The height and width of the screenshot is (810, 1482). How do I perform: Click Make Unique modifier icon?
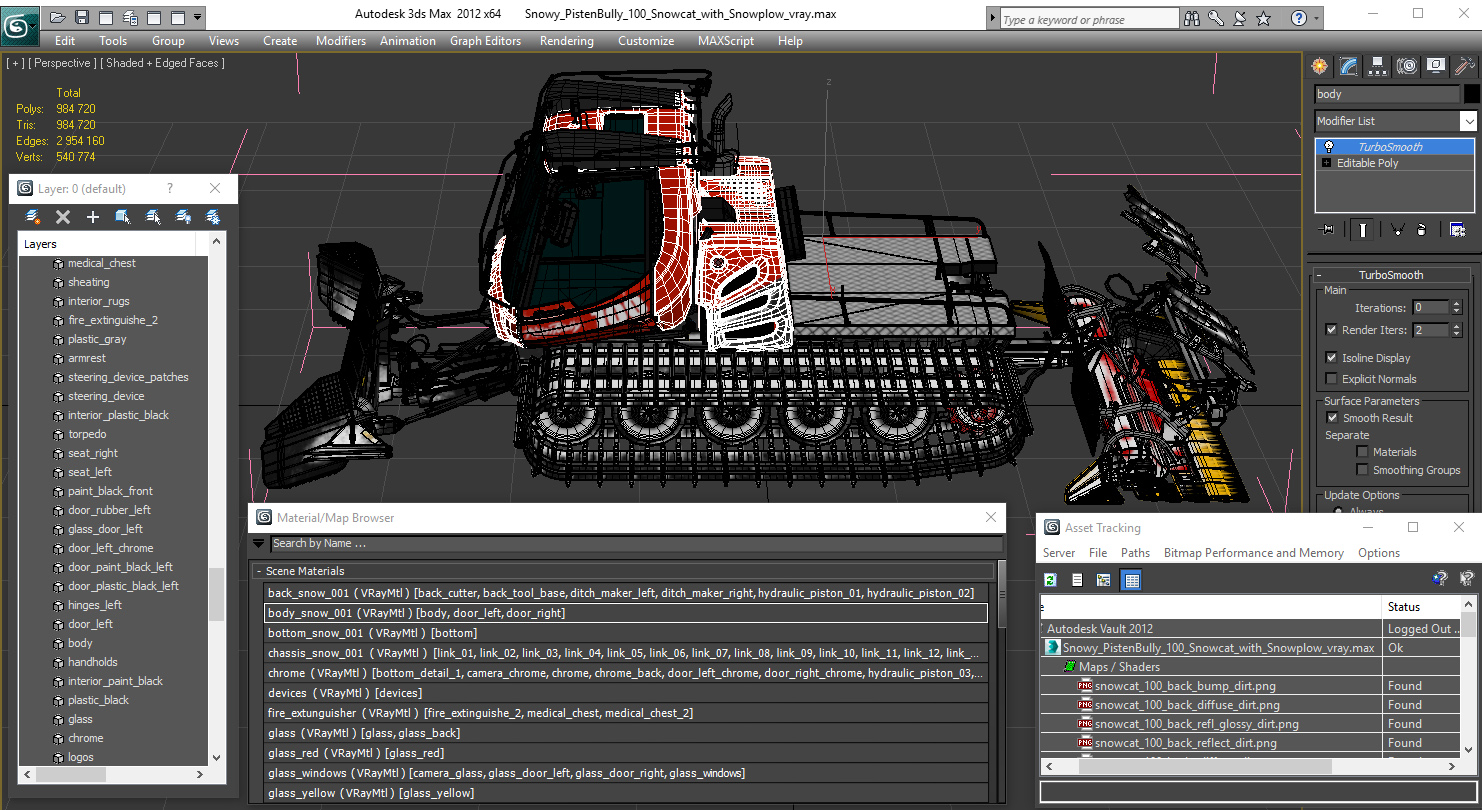click(1398, 230)
